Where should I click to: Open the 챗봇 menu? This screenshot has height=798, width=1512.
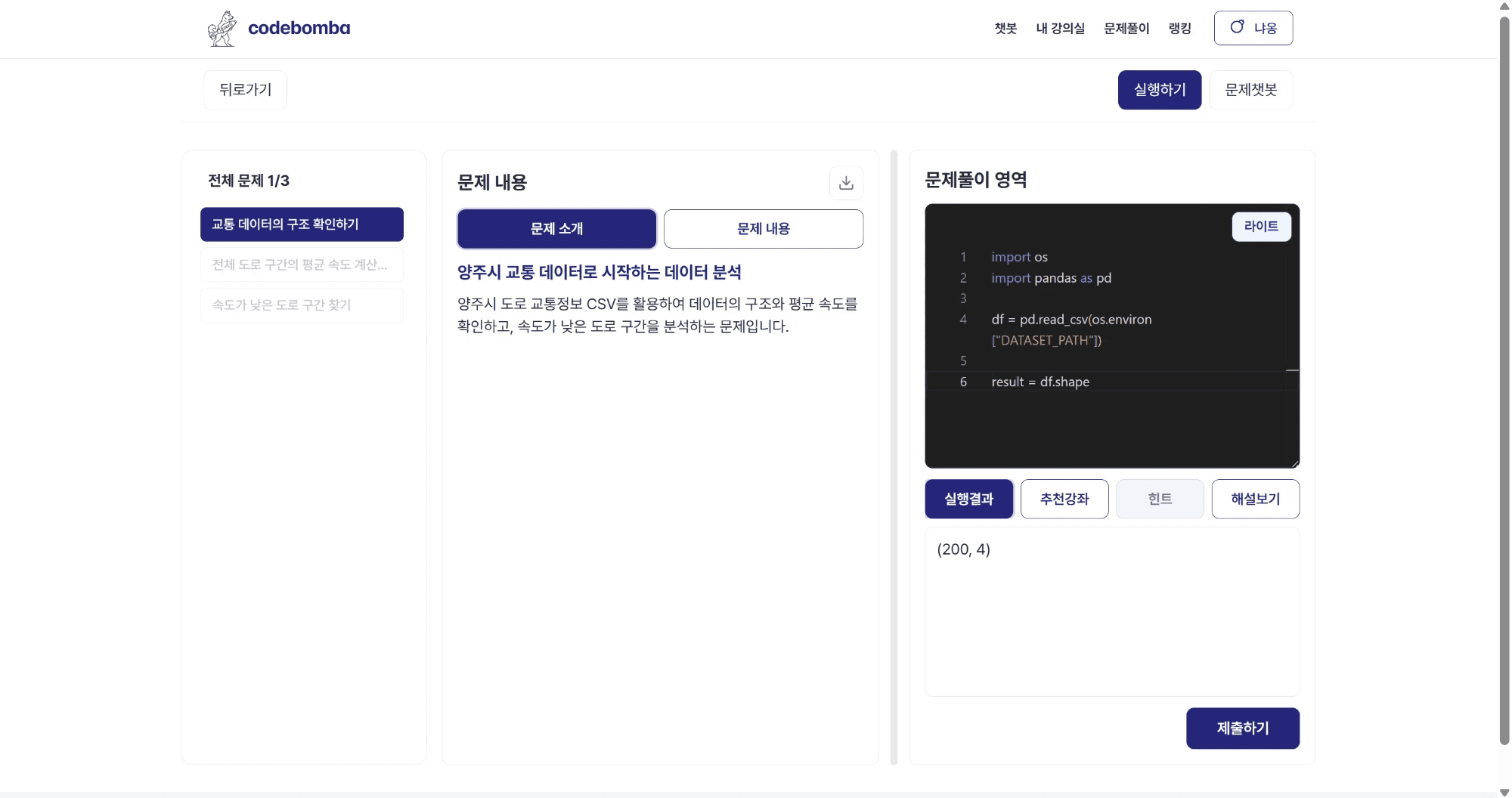pyautogui.click(x=1005, y=28)
